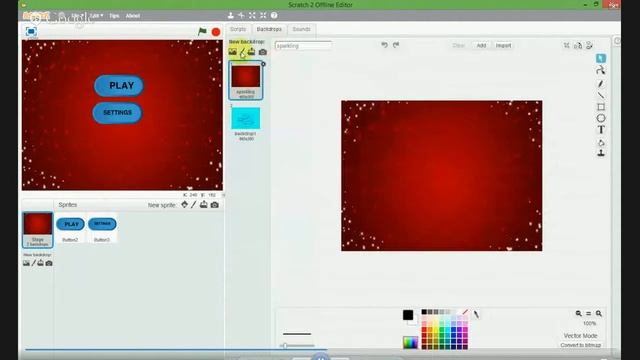Zoom out the paint canvas
Viewport: 640px width, 360px height.
[x=578, y=313]
